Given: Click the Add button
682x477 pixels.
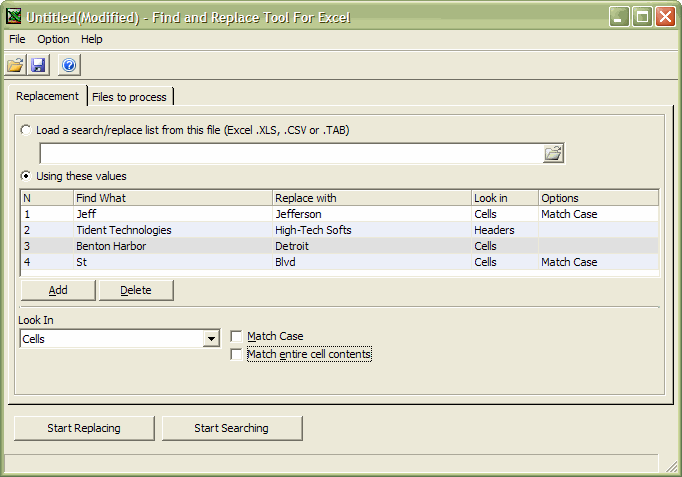Looking at the screenshot, I should tap(58, 290).
